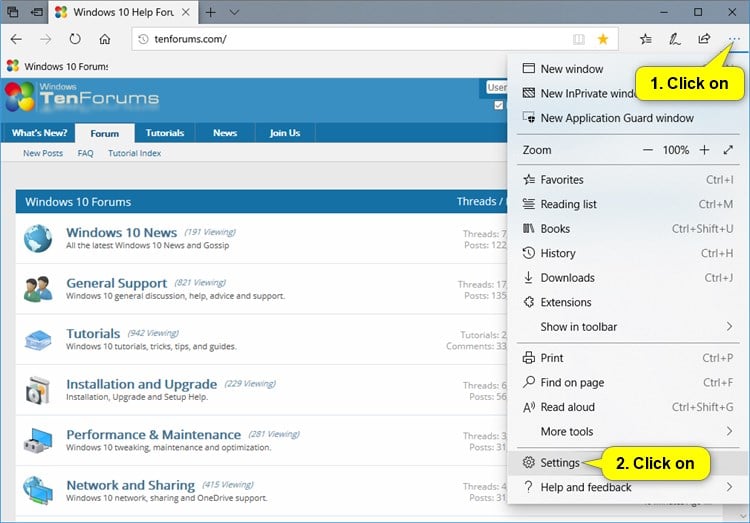The image size is (750, 523).
Task: Select New Application Guard window
Action: pyautogui.click(x=628, y=118)
